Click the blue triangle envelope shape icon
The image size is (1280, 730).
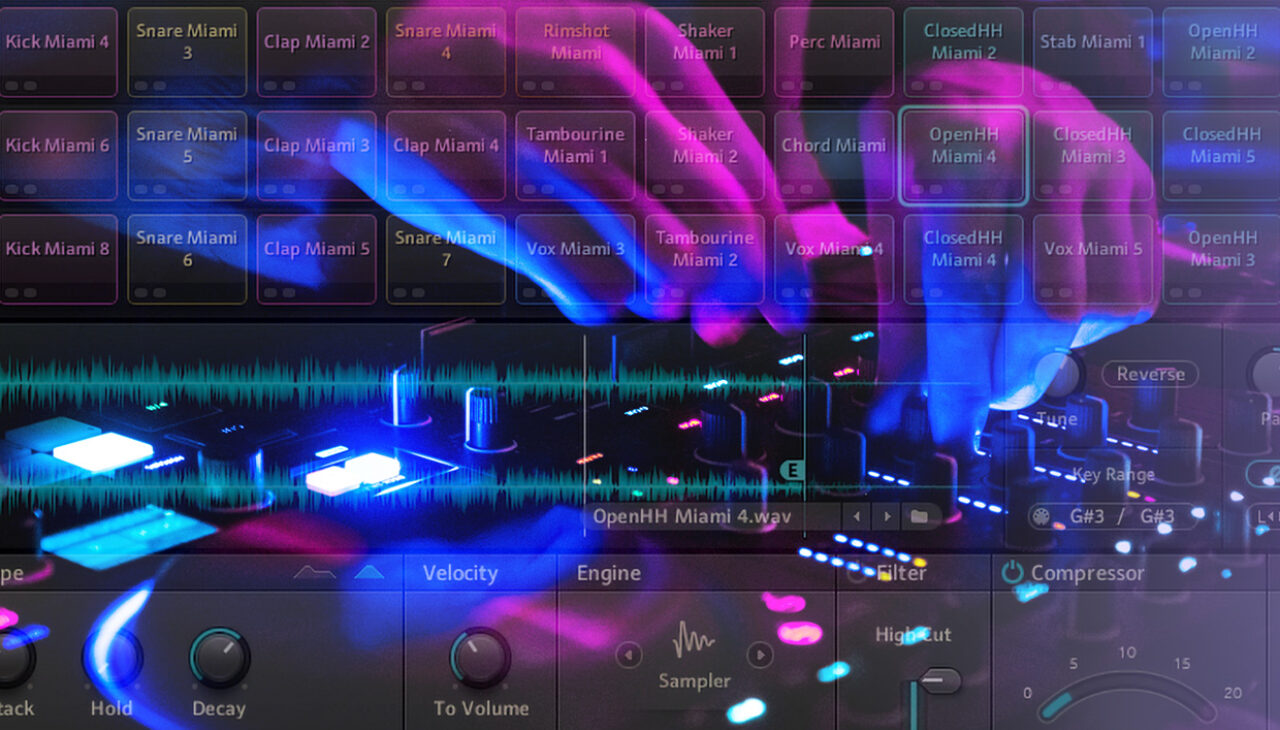point(368,571)
